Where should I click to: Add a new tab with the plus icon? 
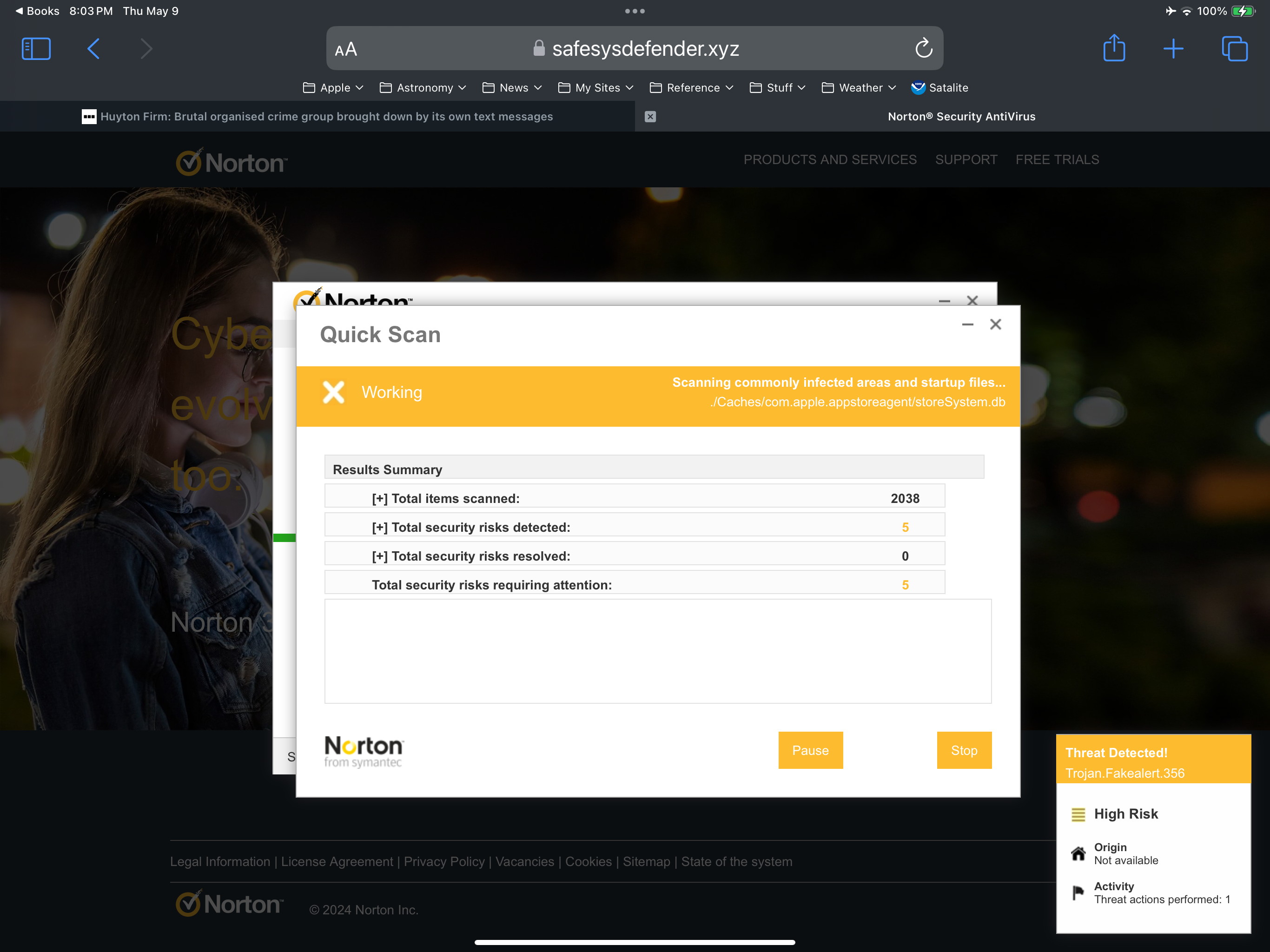tap(1173, 49)
